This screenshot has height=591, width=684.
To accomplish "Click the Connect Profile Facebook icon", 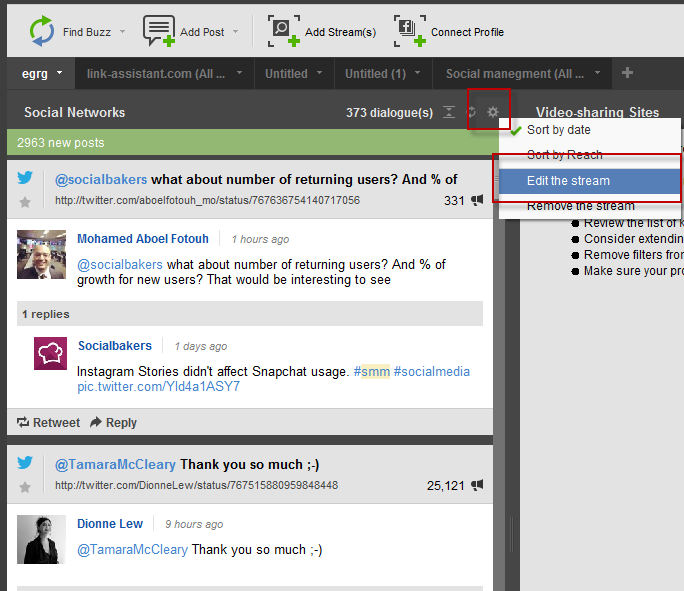I will 410,31.
